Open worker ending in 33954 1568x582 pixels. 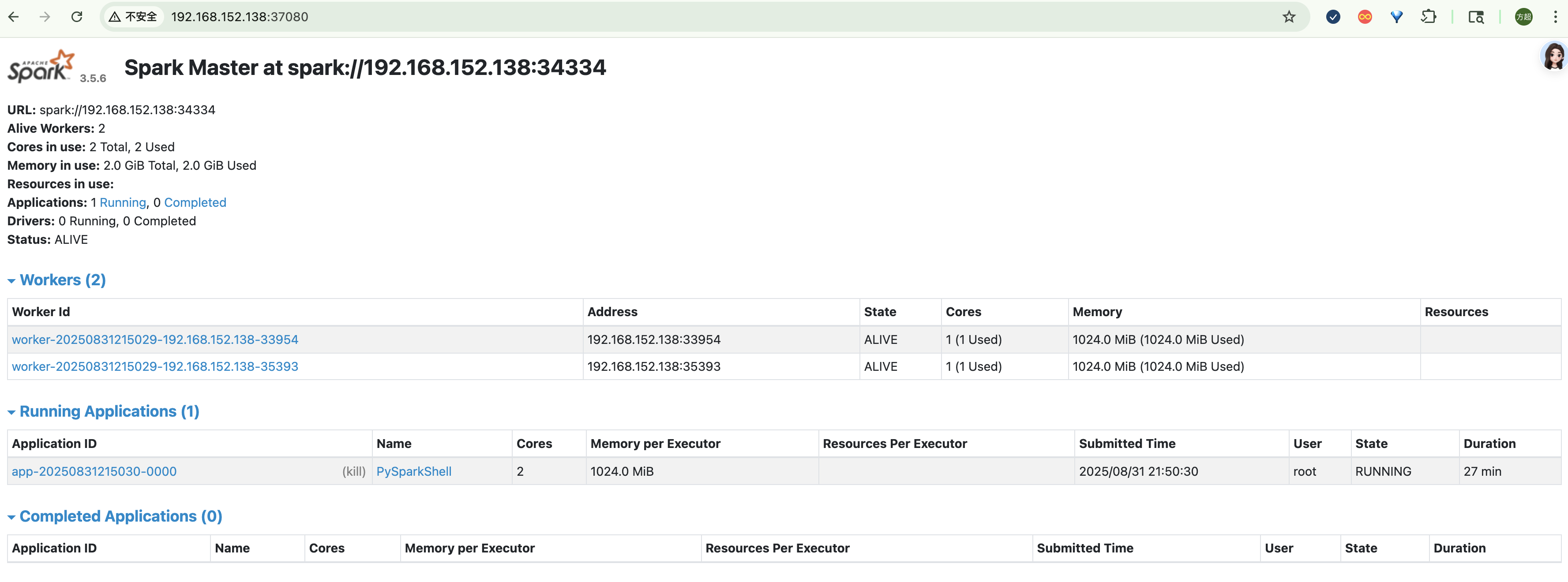coord(155,339)
